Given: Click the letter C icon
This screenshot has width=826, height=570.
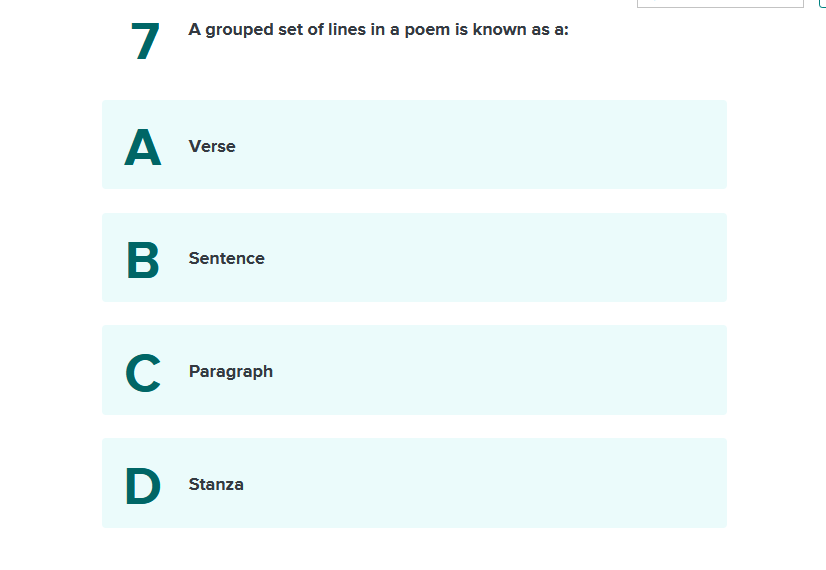Looking at the screenshot, I should click(x=143, y=372).
